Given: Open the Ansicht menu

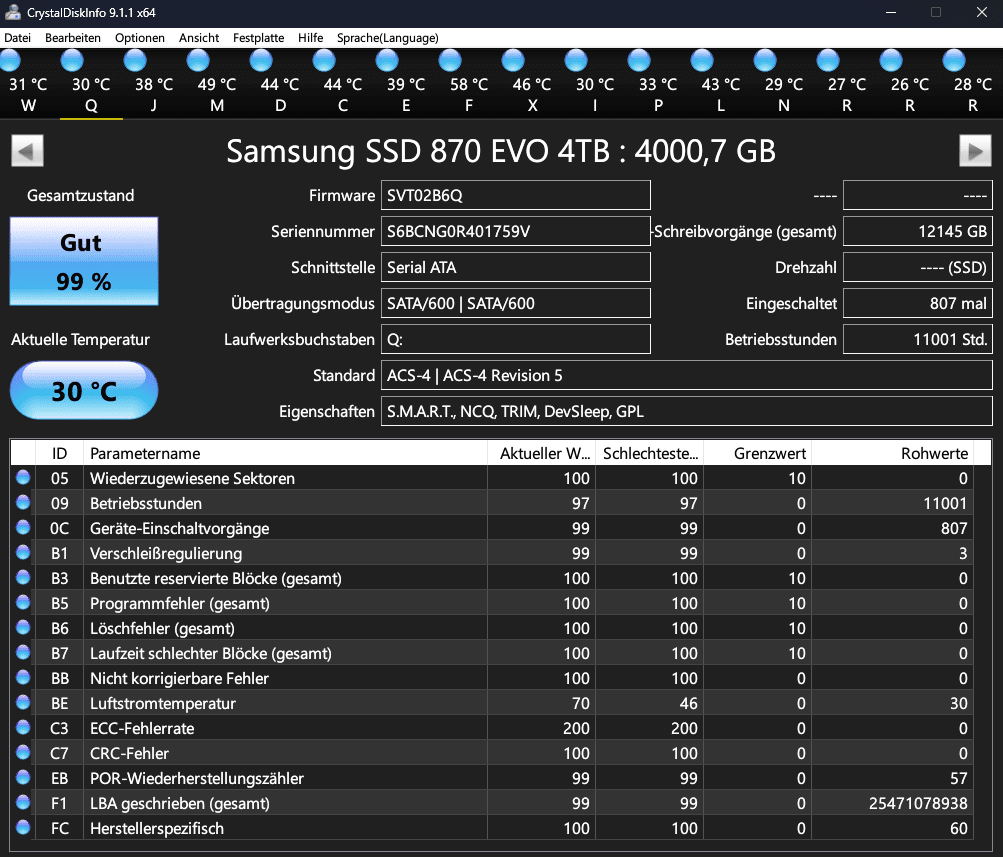Looking at the screenshot, I should [x=199, y=38].
